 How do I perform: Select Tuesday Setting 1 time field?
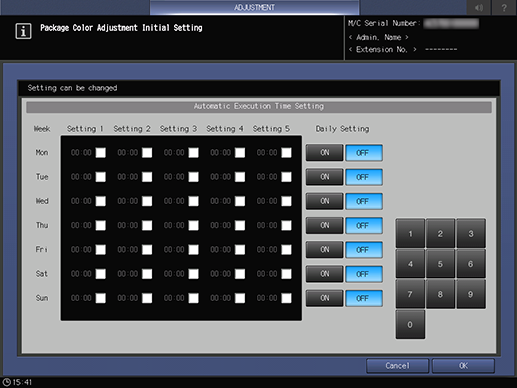click(x=81, y=177)
